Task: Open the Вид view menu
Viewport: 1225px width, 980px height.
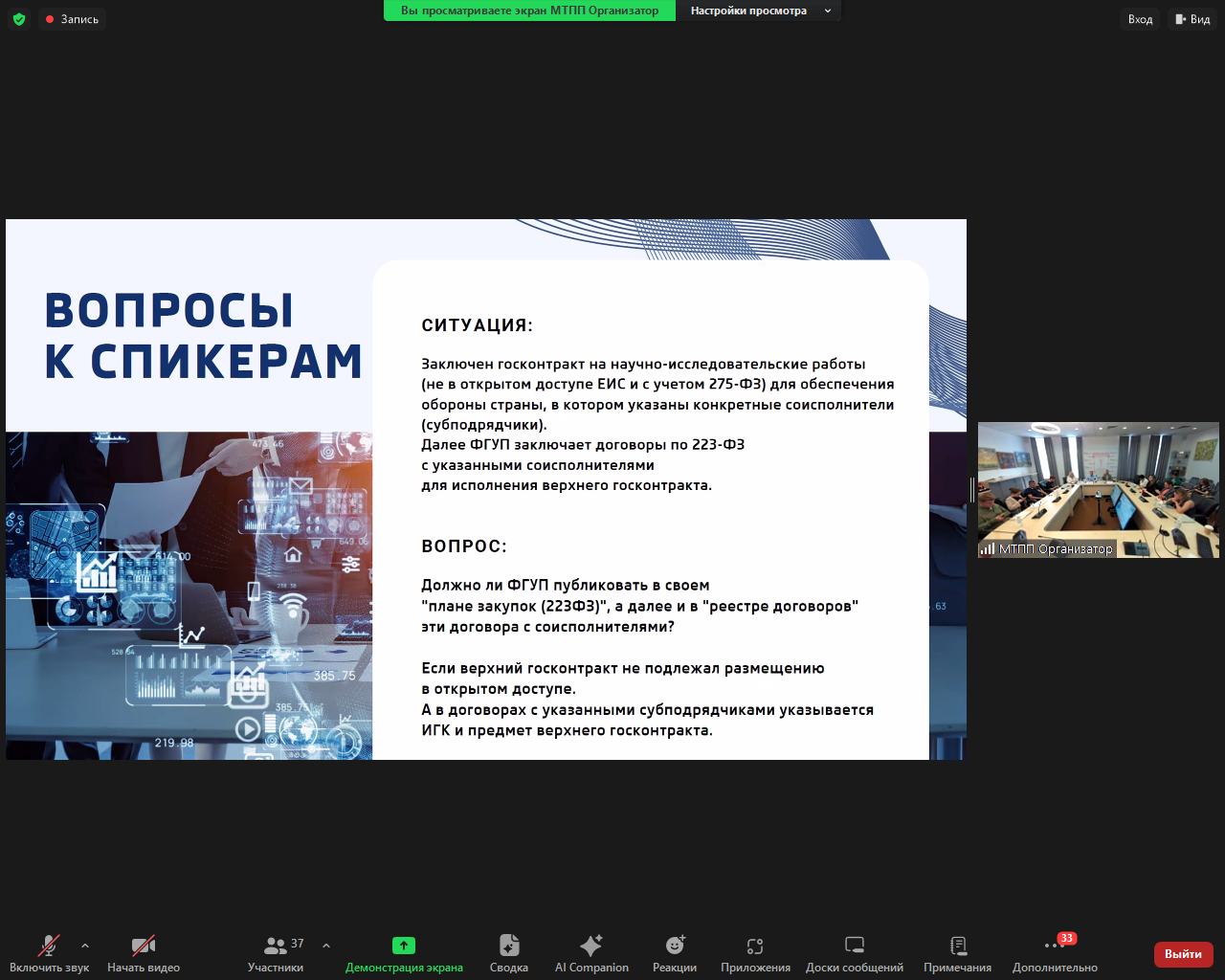Action: tap(1192, 18)
